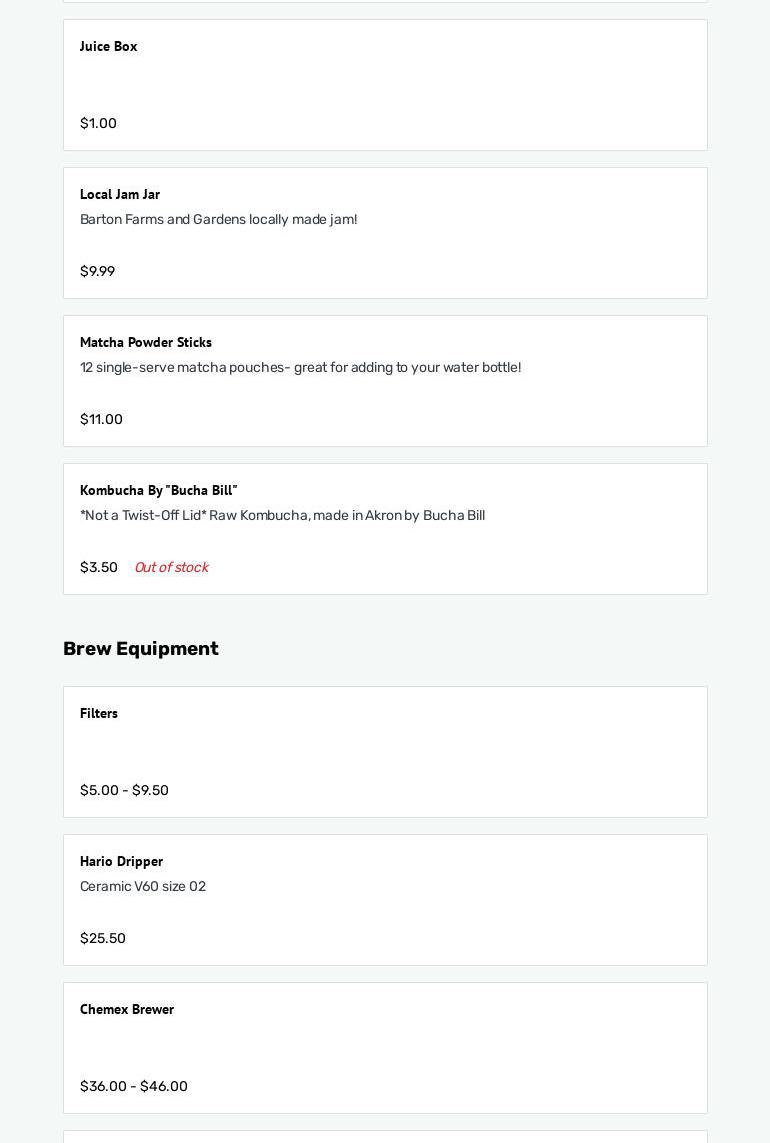Click the $36.00 - $46.00 price range
Screen dimensions: 770x1143
[x=133, y=1086]
